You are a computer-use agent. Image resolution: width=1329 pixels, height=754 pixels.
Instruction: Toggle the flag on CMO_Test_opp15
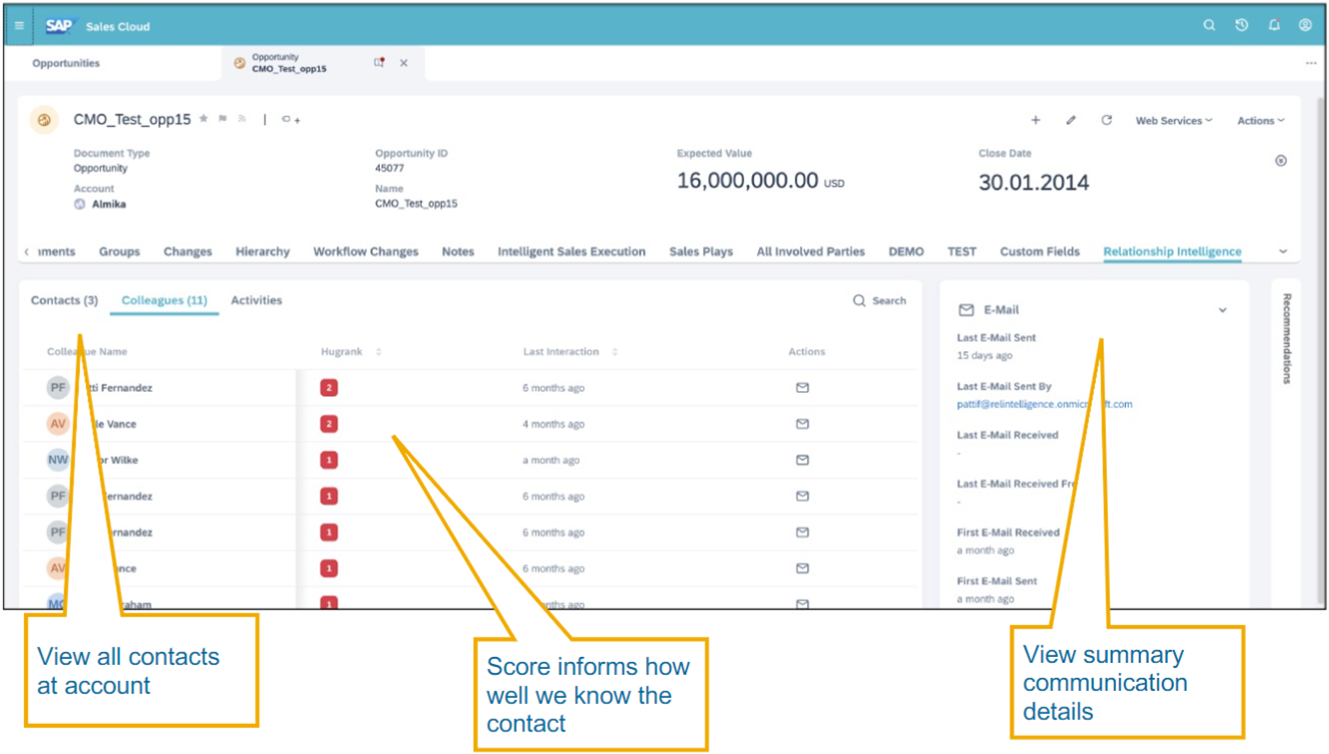(223, 119)
